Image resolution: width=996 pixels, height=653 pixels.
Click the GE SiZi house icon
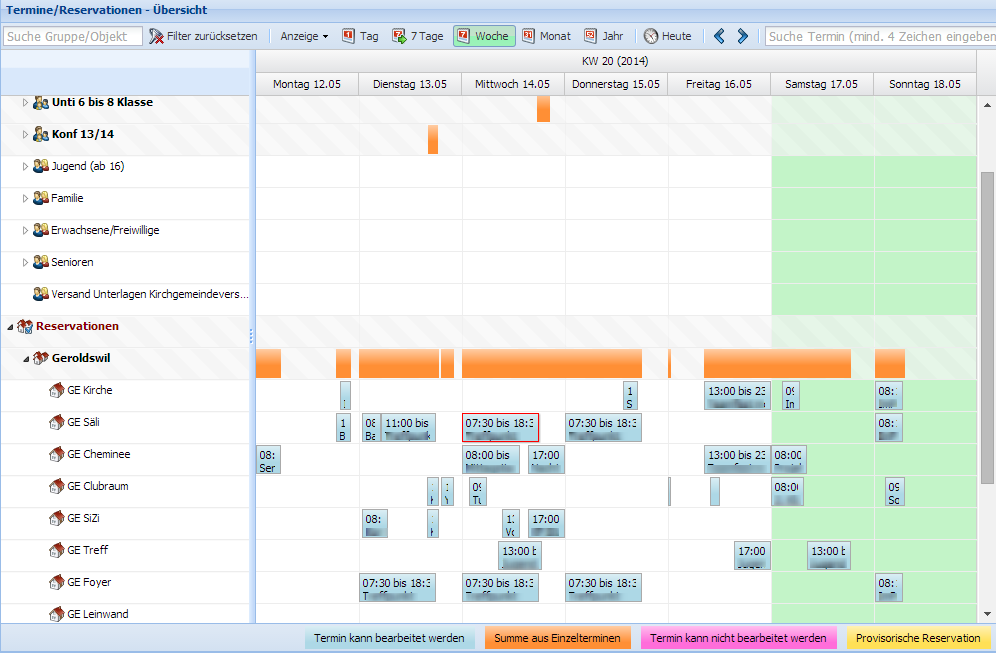[x=57, y=518]
